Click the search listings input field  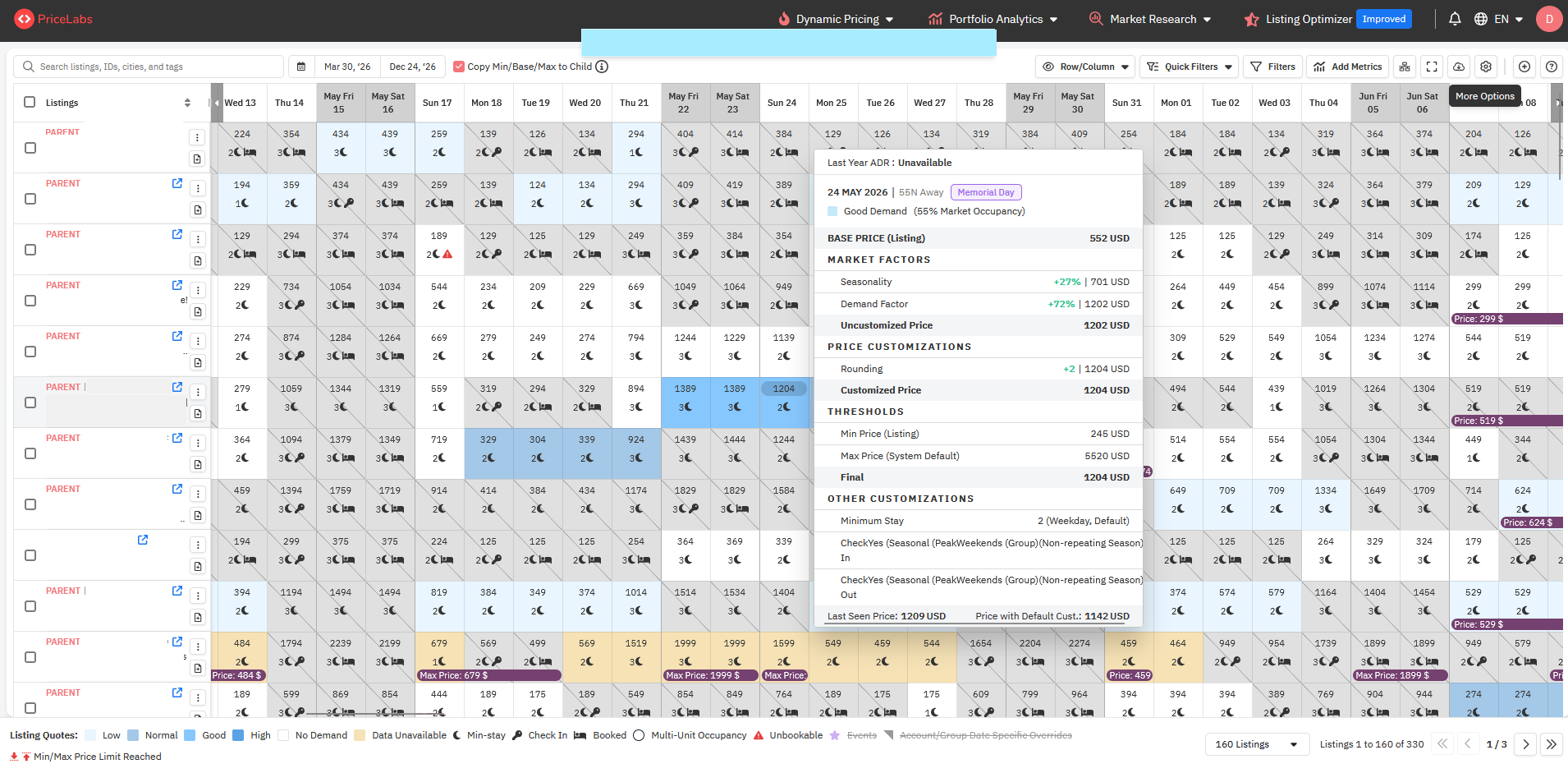point(156,67)
